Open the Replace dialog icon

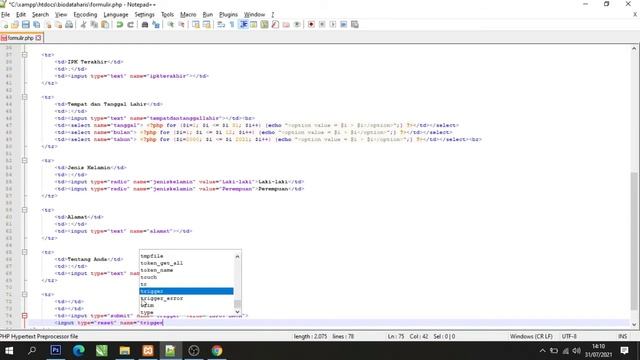click(156, 25)
